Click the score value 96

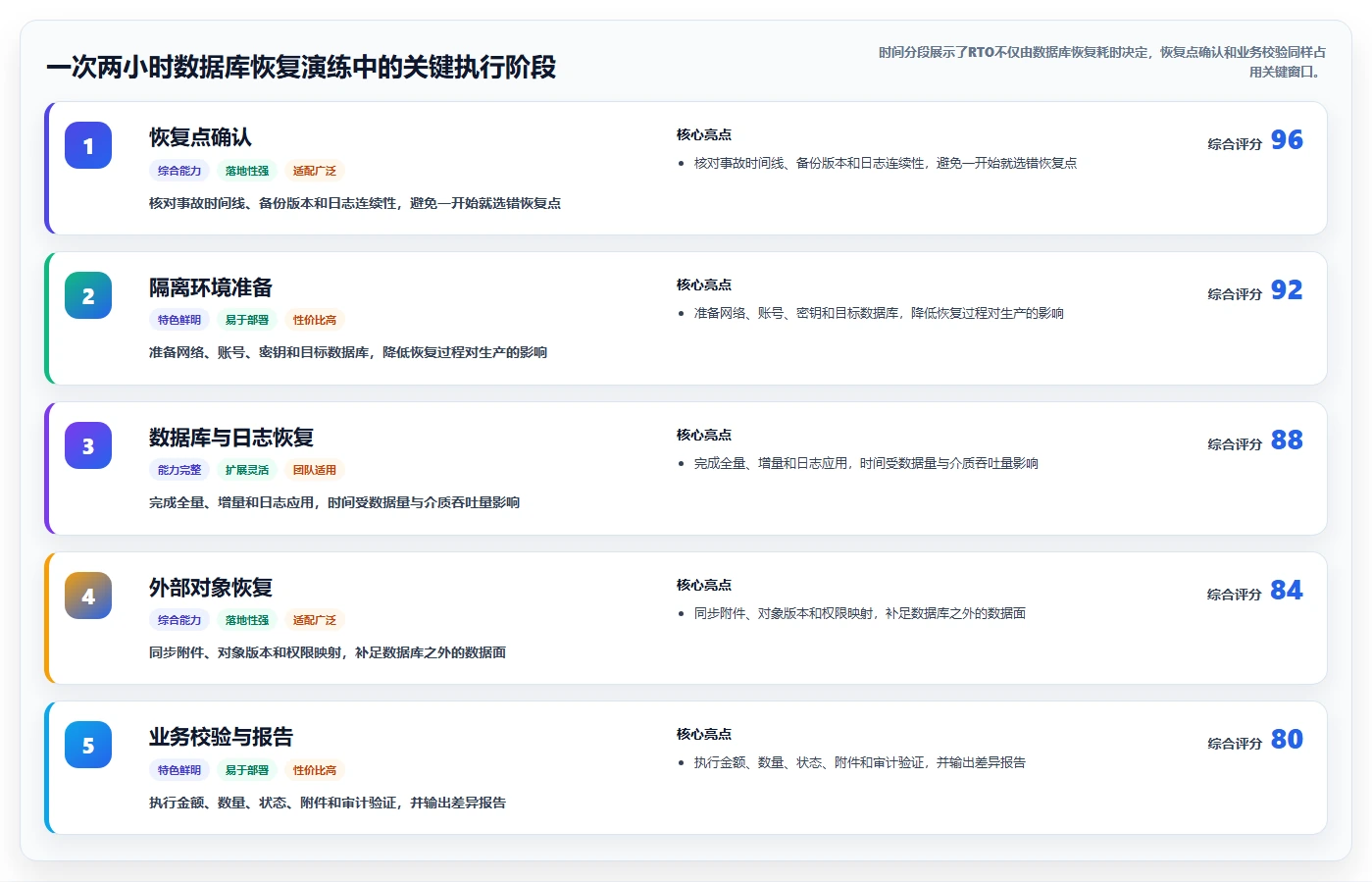[x=1287, y=140]
